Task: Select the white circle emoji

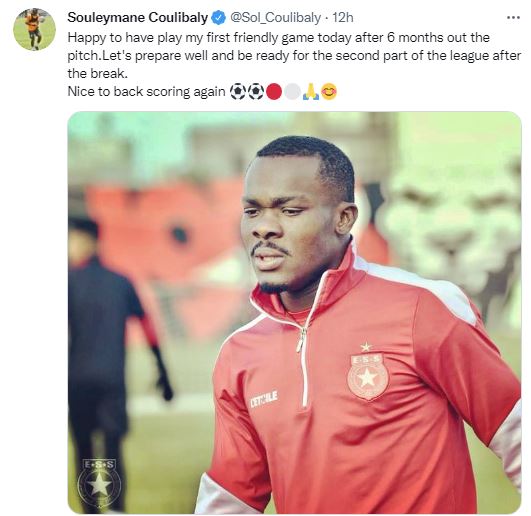Action: click(x=292, y=92)
